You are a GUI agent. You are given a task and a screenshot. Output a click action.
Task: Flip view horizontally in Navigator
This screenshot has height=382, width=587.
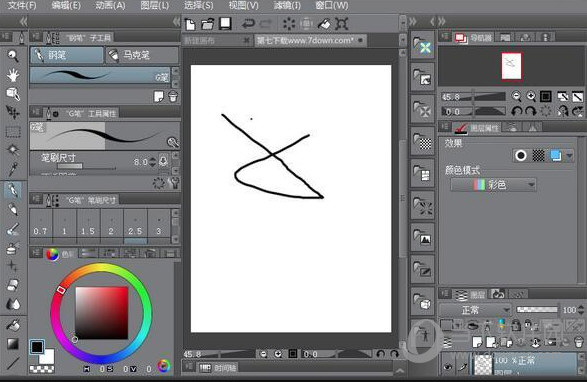point(563,111)
